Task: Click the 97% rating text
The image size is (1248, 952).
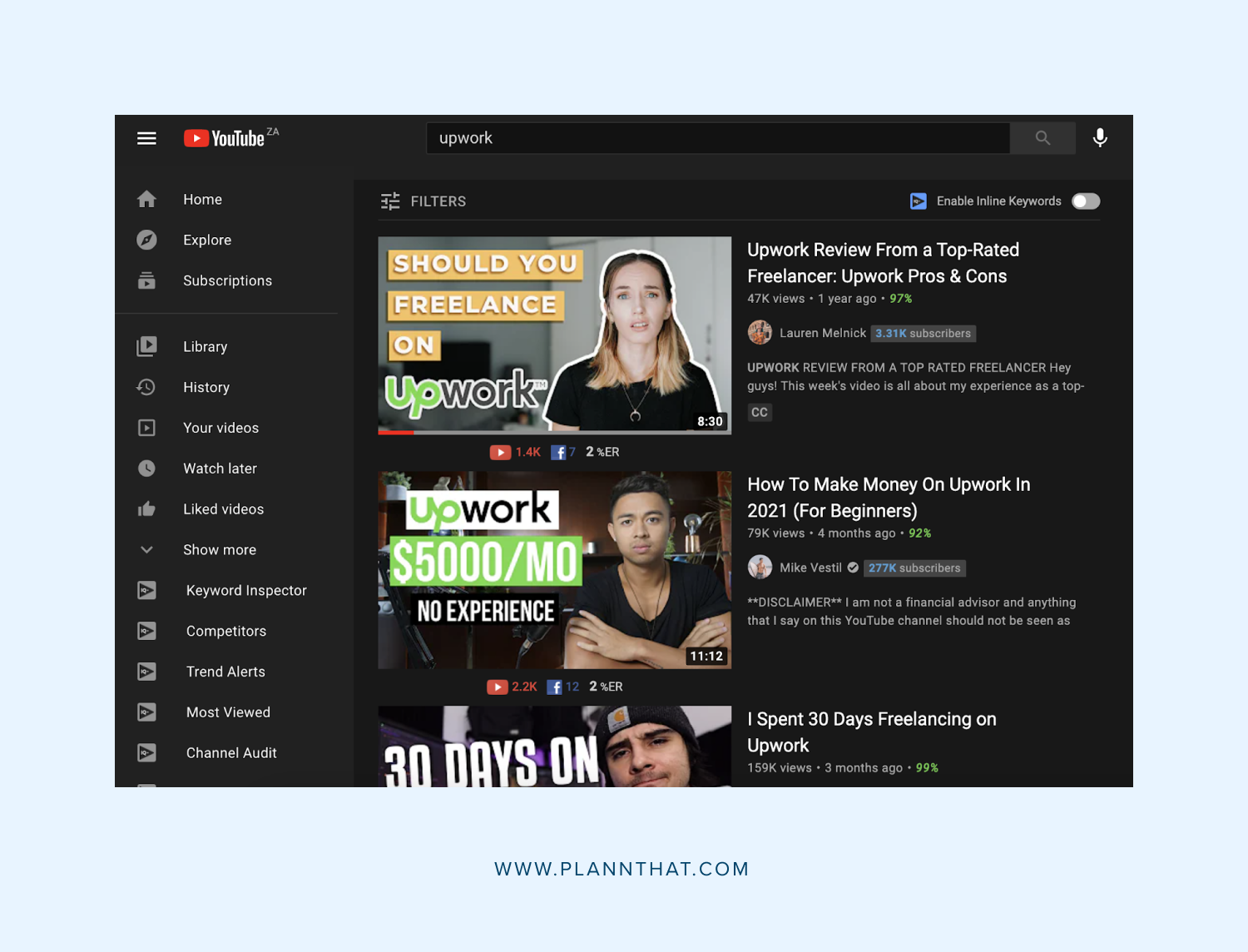Action: coord(901,299)
